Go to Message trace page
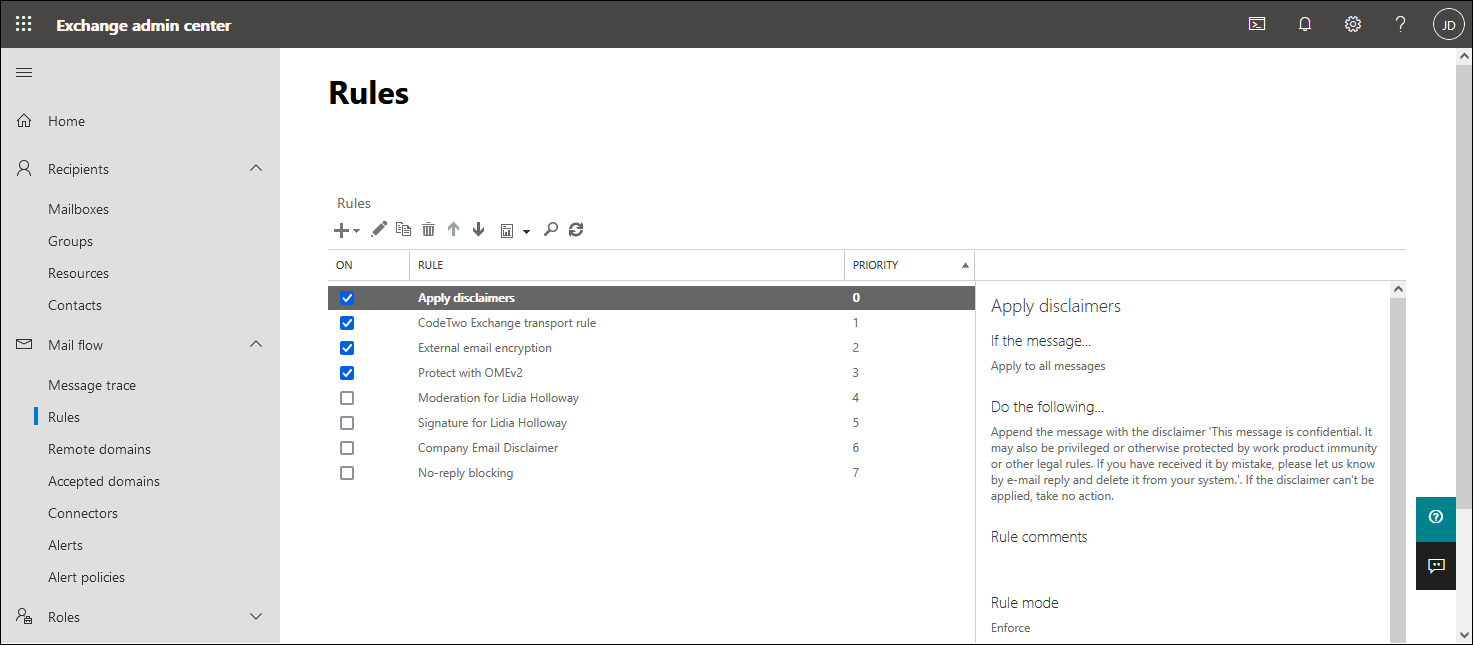The height and width of the screenshot is (645, 1473). click(92, 385)
